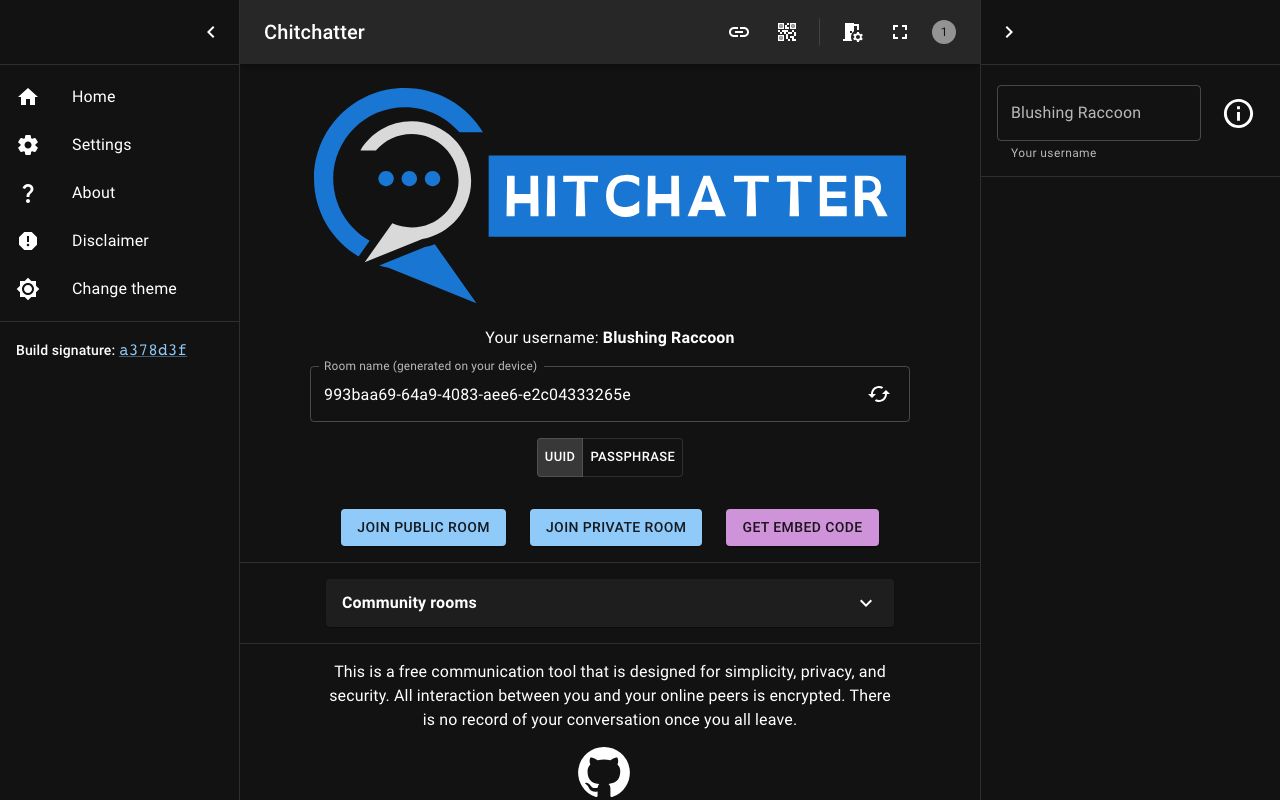Click the Change theme brightness icon

28,289
